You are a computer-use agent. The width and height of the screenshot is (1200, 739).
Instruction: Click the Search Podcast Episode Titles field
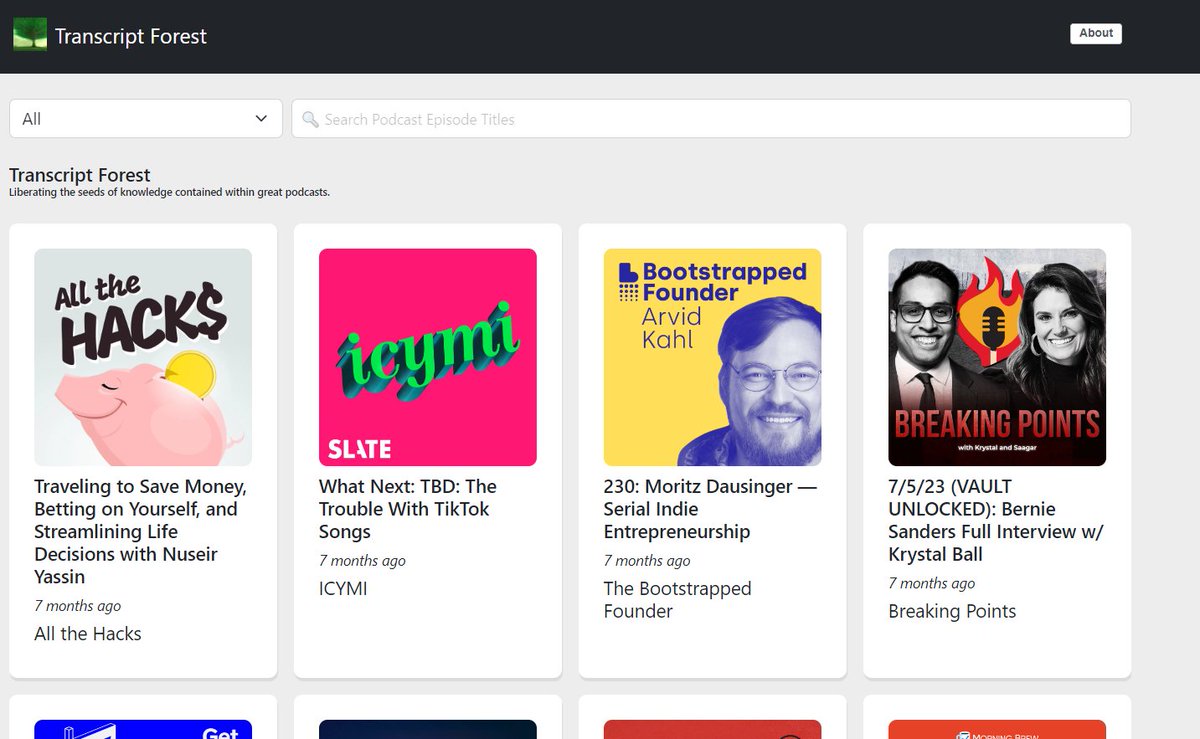pyautogui.click(x=711, y=119)
